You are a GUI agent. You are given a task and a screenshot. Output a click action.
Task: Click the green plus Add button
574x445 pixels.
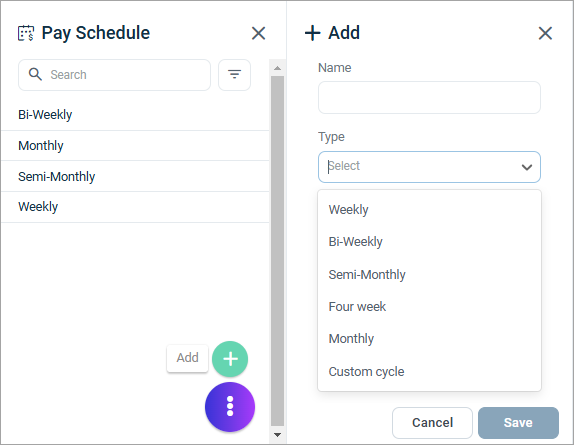coord(230,359)
